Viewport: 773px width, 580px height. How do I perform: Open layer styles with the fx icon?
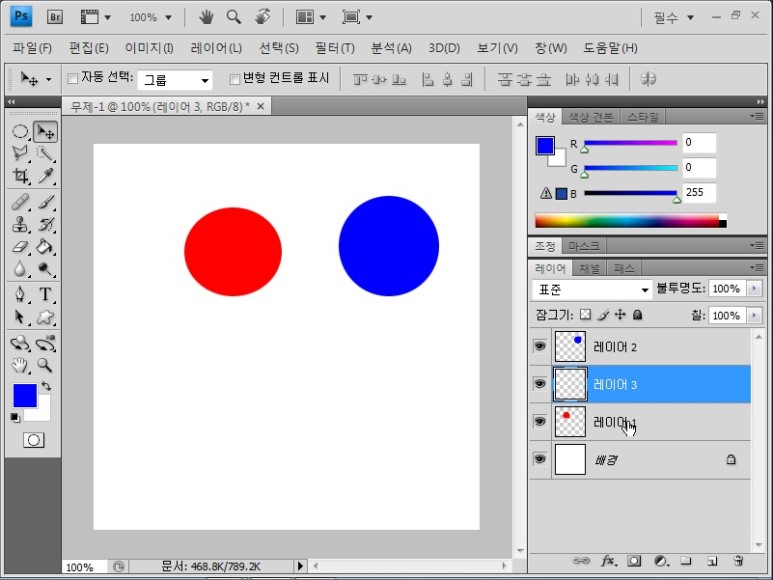[607, 561]
